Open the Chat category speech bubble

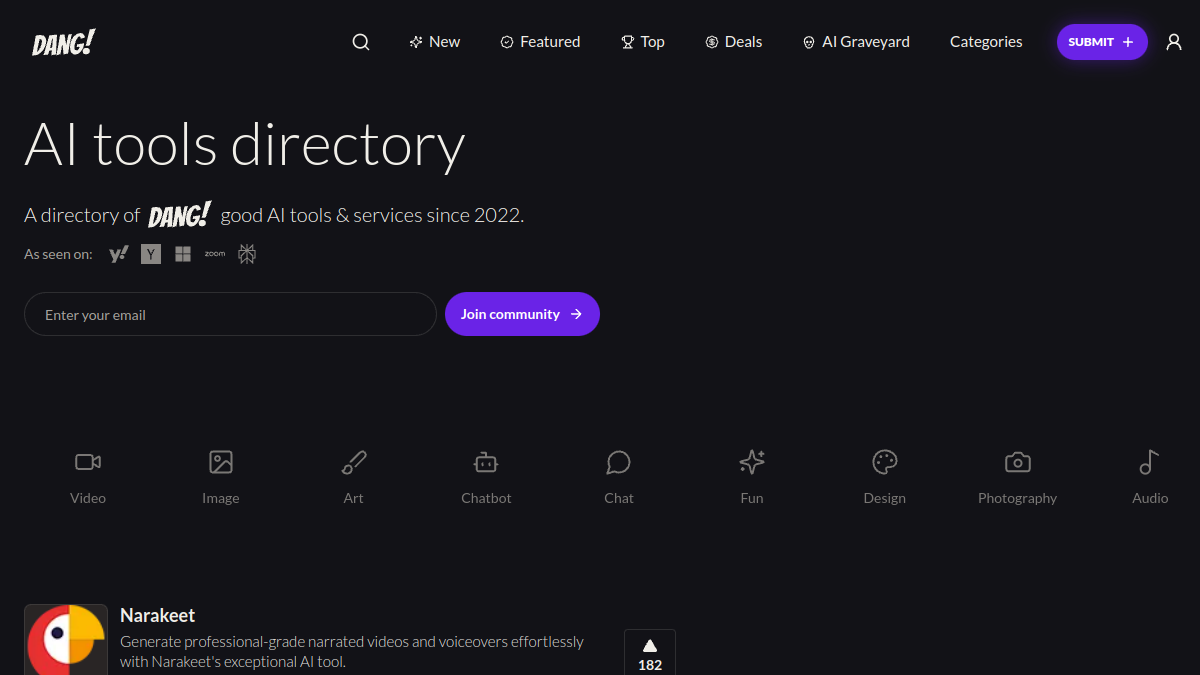(x=619, y=477)
